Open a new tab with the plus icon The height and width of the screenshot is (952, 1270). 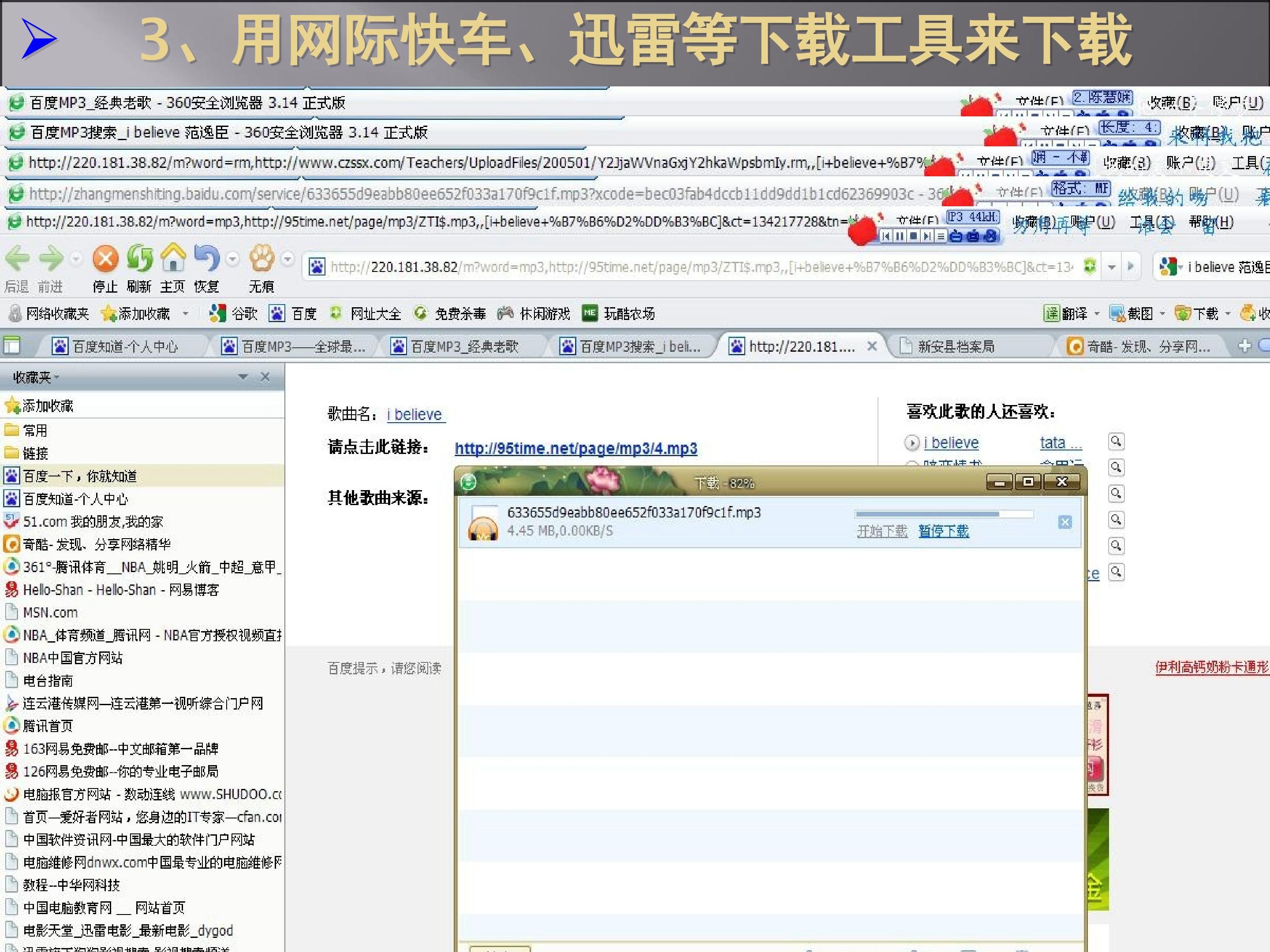[x=1245, y=346]
